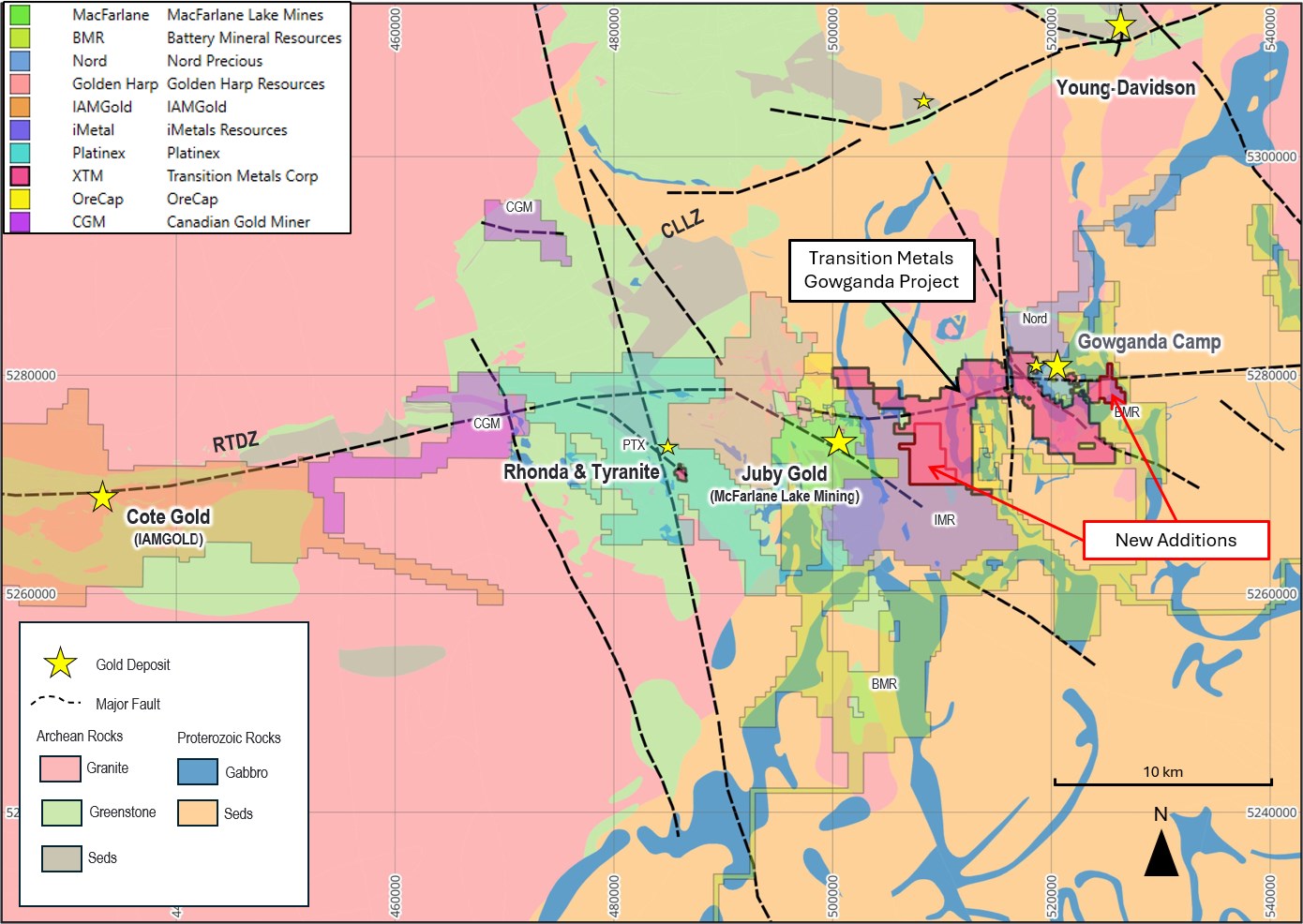
Task: Click the Granite rock swatch
Action: [60, 768]
